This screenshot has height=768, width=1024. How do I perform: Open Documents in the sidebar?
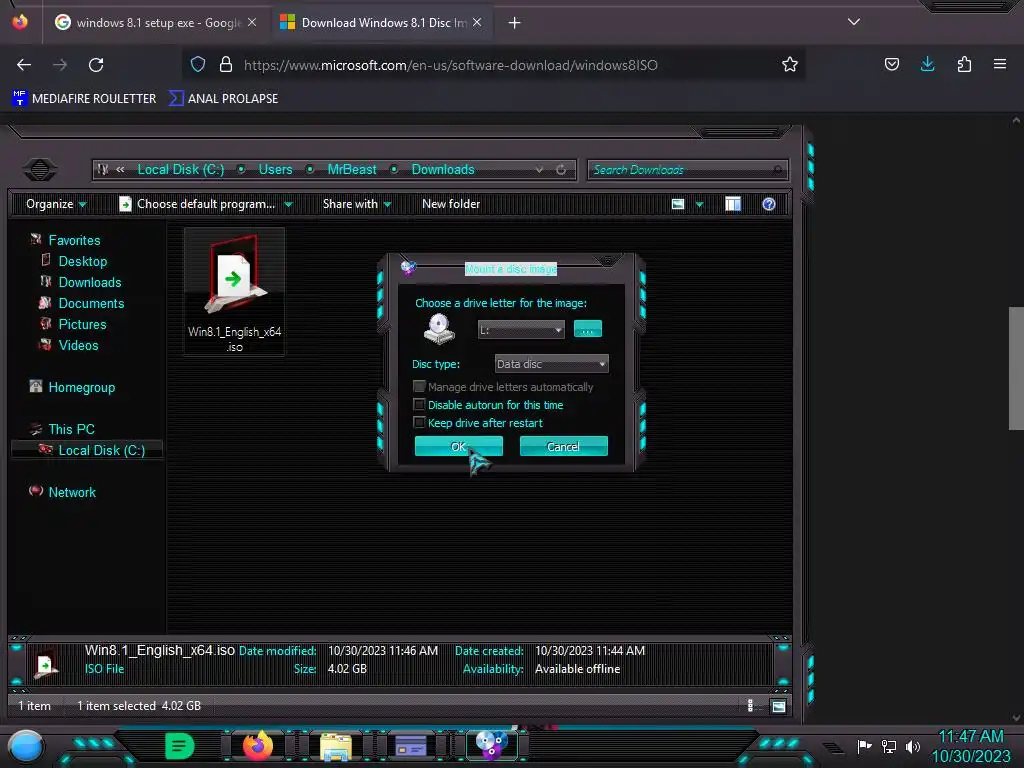coord(91,303)
